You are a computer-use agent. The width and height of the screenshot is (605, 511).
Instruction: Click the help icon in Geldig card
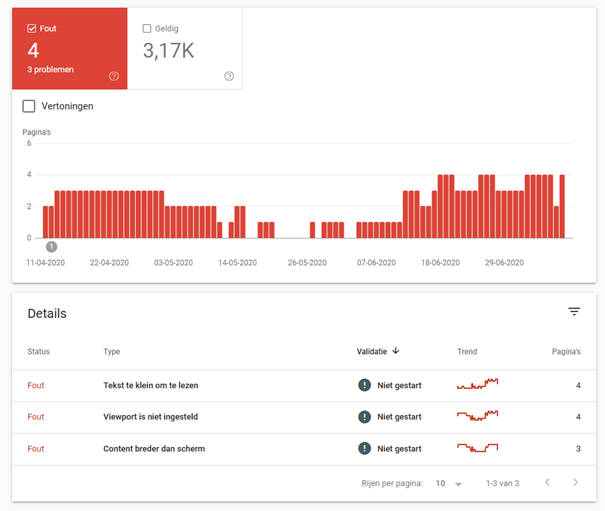[229, 76]
